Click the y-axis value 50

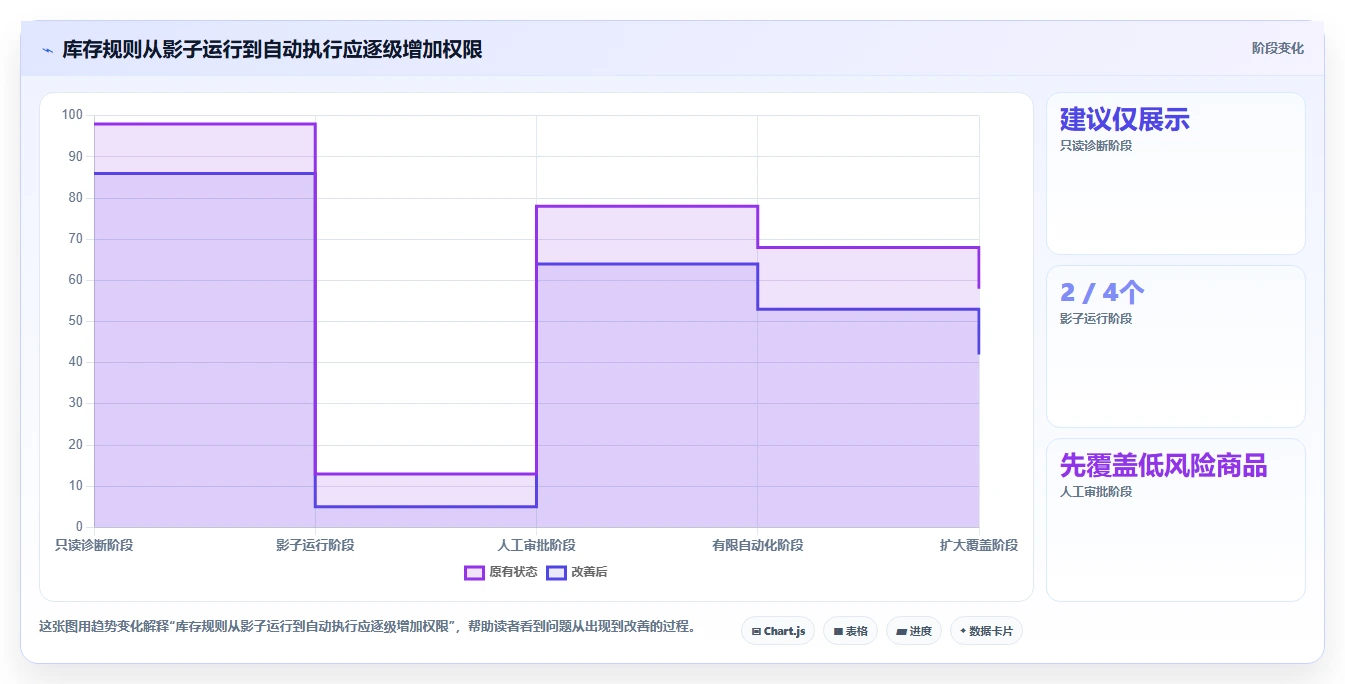(x=76, y=321)
